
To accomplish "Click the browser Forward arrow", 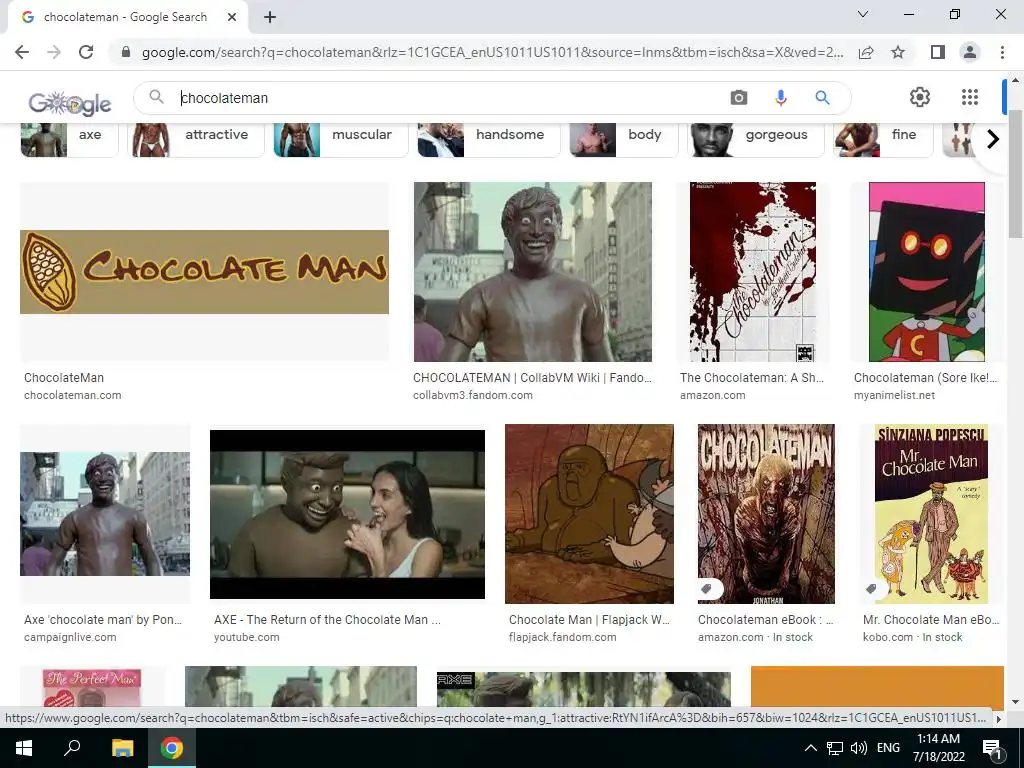I will pos(54,52).
